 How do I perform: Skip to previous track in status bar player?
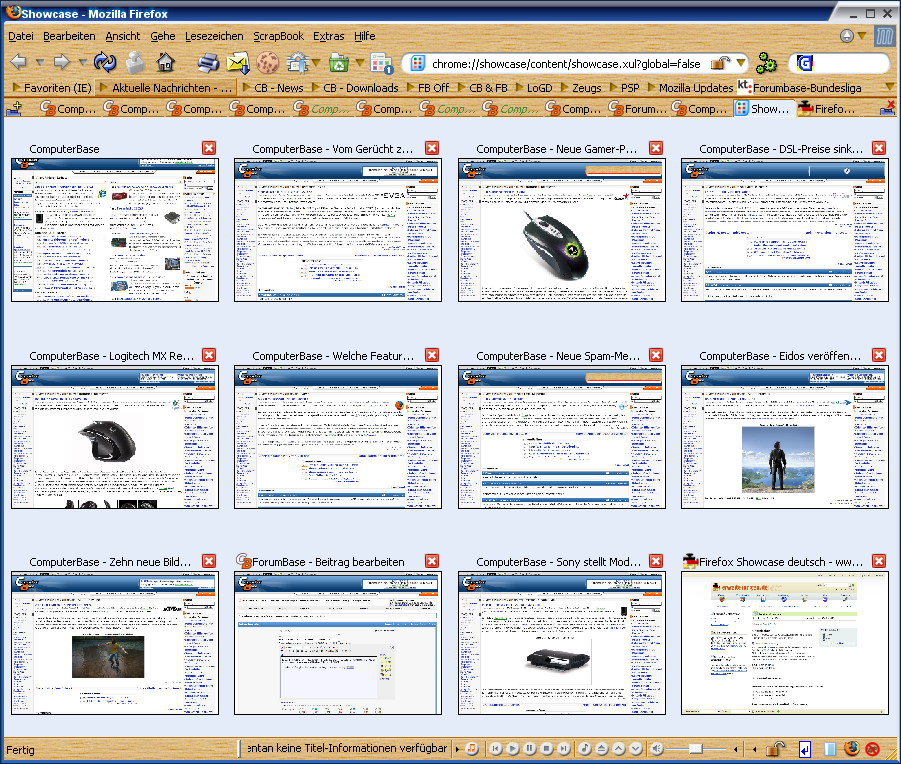[495, 748]
